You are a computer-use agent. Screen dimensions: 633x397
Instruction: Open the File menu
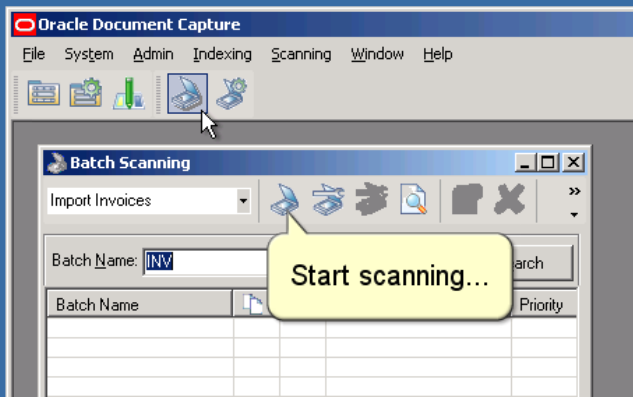(34, 54)
